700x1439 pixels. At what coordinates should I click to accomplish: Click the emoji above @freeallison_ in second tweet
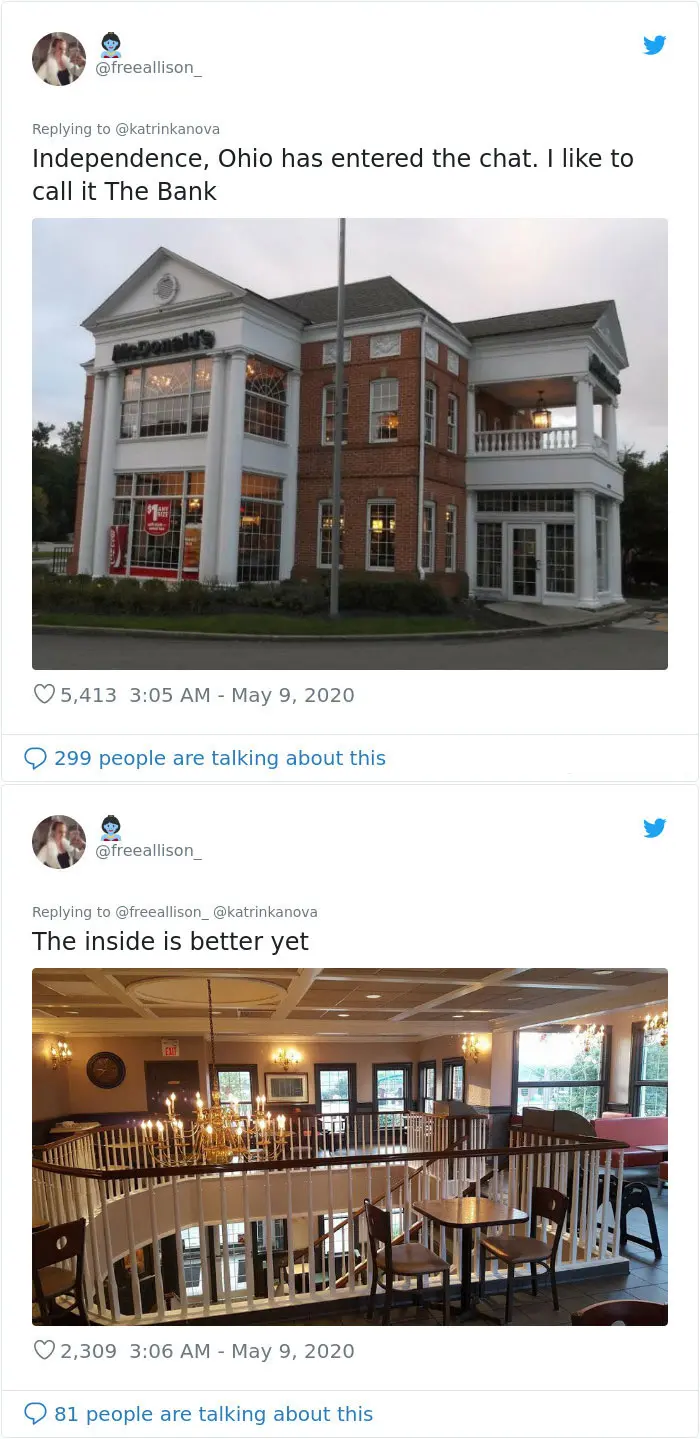[111, 828]
